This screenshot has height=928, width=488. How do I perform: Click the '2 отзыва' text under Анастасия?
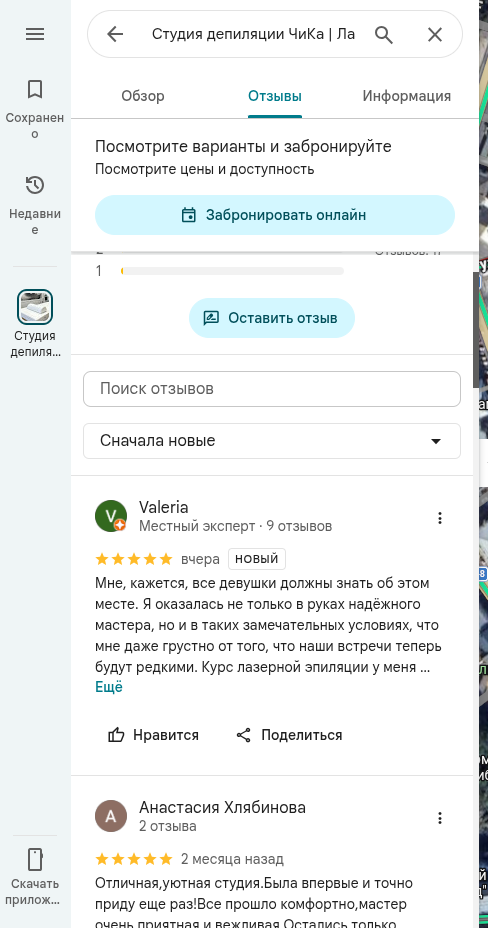tap(168, 826)
